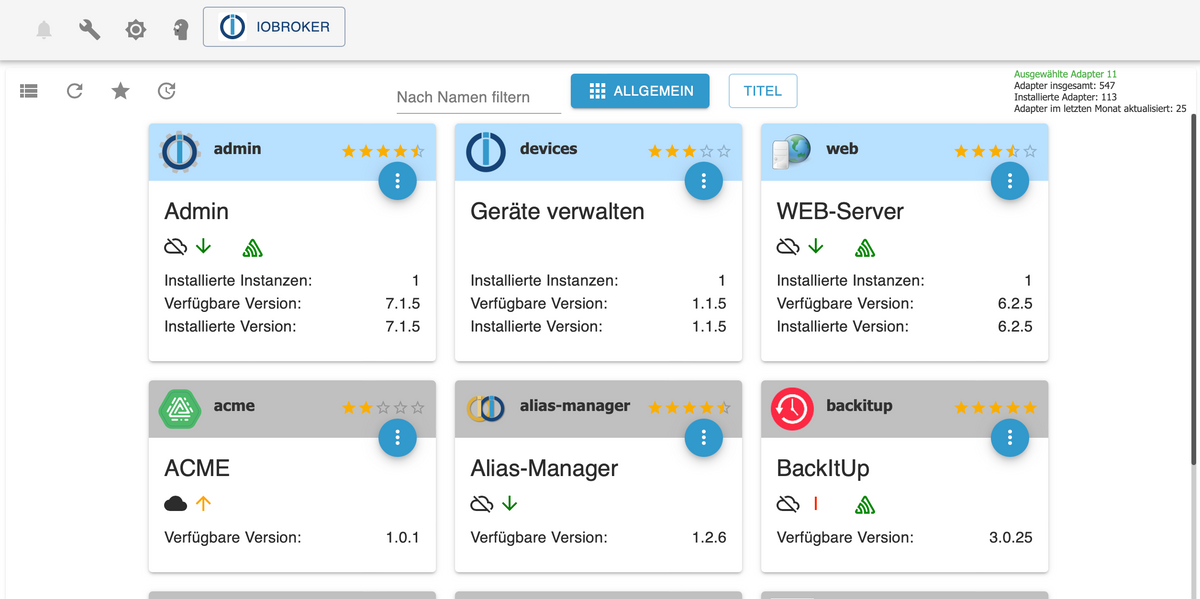Open the admin adapter three-dot menu
Image resolution: width=1200 pixels, height=599 pixels.
click(398, 181)
